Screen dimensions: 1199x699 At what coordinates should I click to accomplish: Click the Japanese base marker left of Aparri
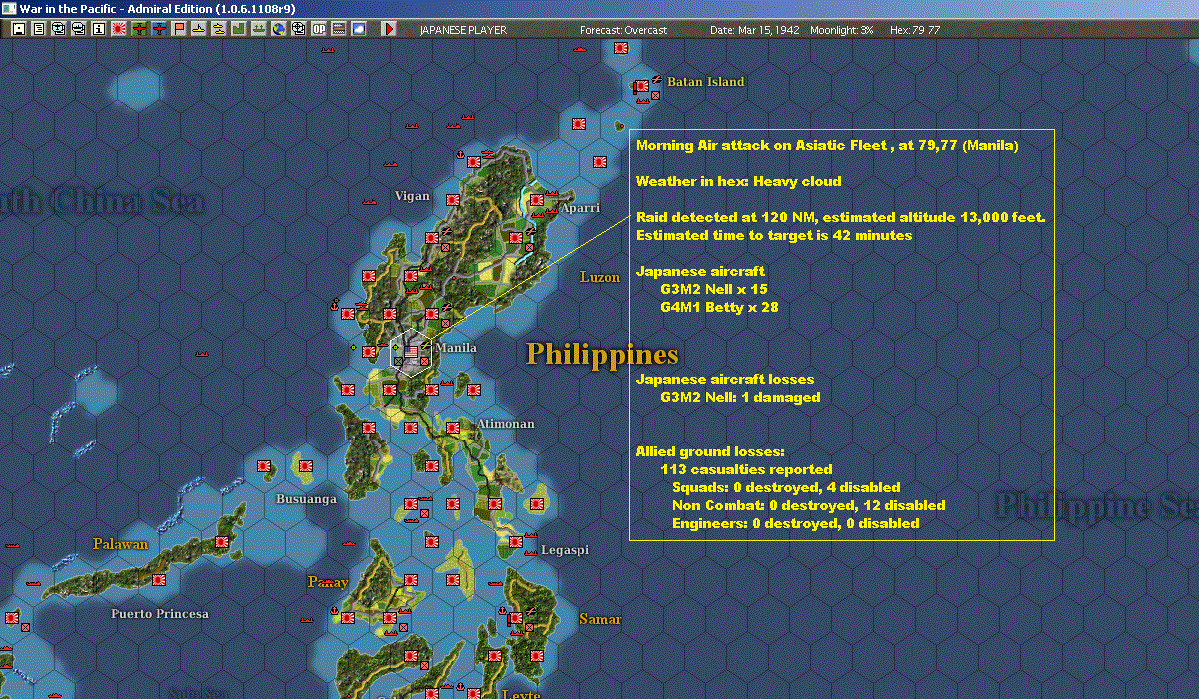(x=537, y=200)
